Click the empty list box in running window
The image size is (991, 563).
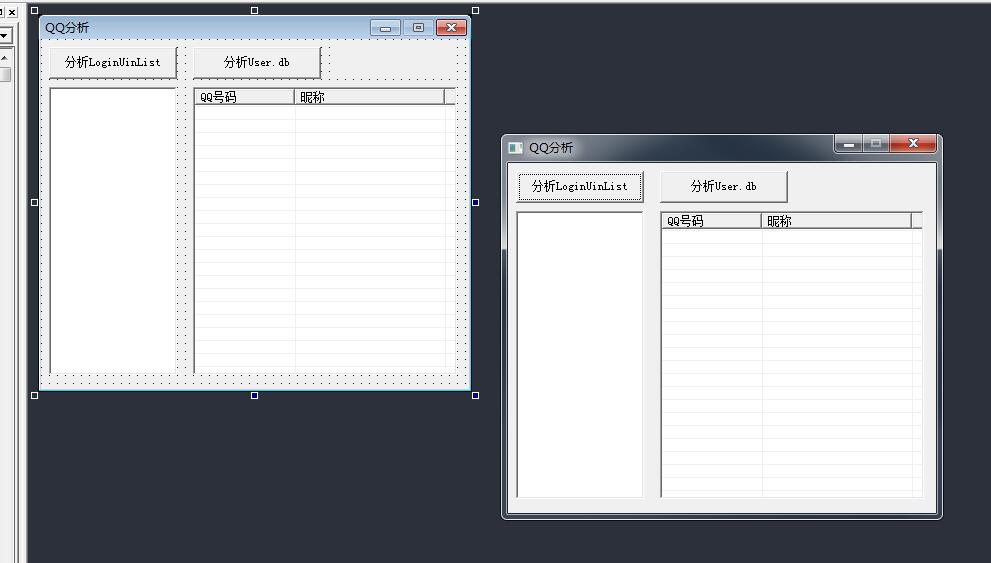(x=580, y=354)
